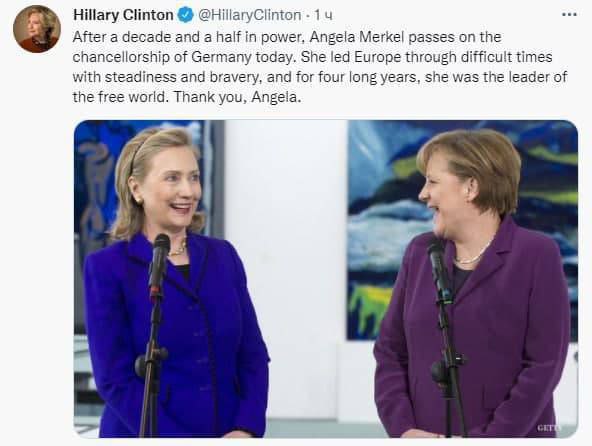This screenshot has height=446, width=592.
Task: Click the pop filter on left mic stand
Action: (151, 363)
